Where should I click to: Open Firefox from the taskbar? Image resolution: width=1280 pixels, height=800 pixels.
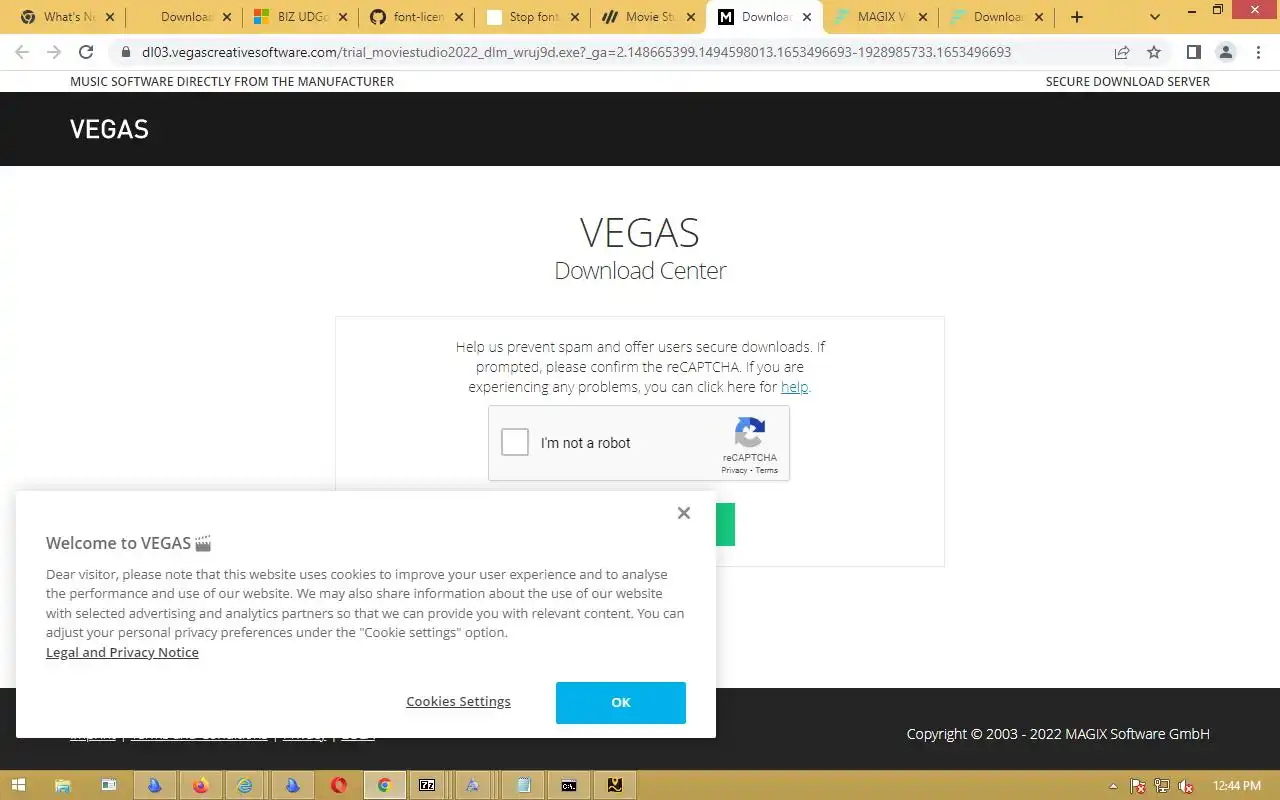point(200,785)
